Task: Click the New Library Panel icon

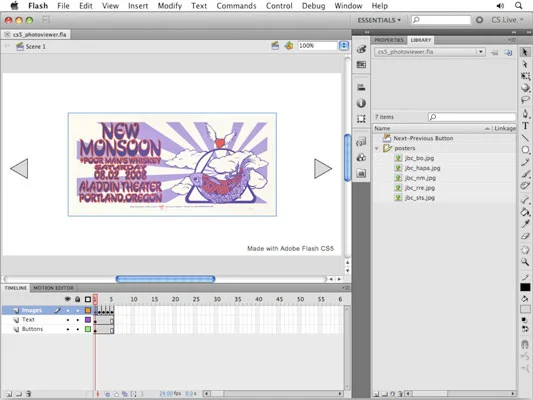Action: (508, 52)
